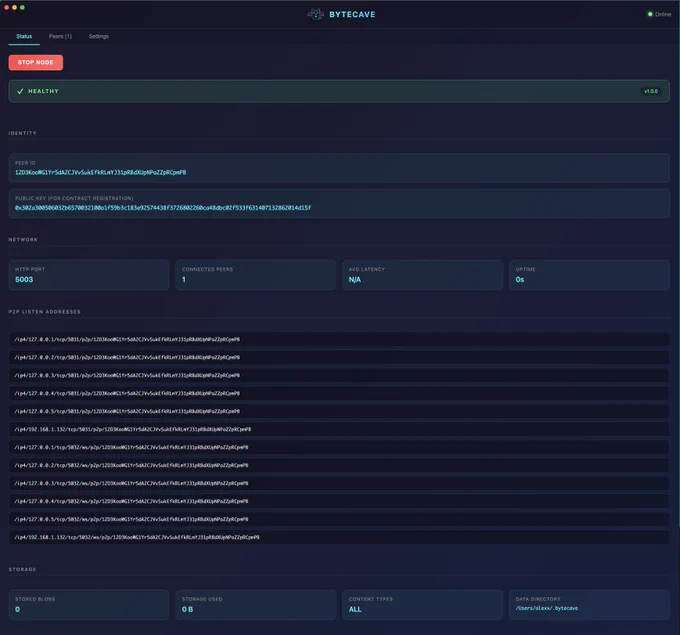Select the Peer ID value starting 12D3Koo
The height and width of the screenshot is (635, 680).
pyautogui.click(x=101, y=173)
